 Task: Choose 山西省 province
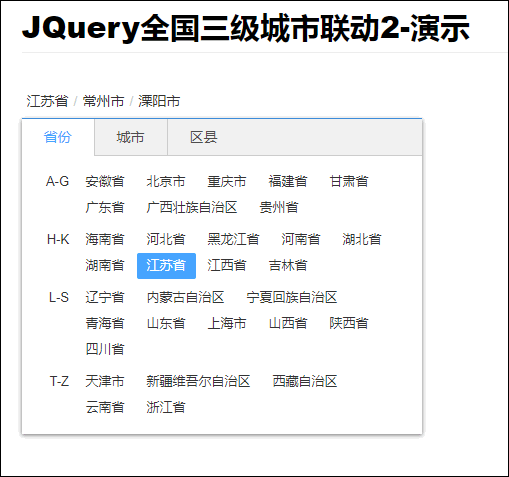[288, 323]
